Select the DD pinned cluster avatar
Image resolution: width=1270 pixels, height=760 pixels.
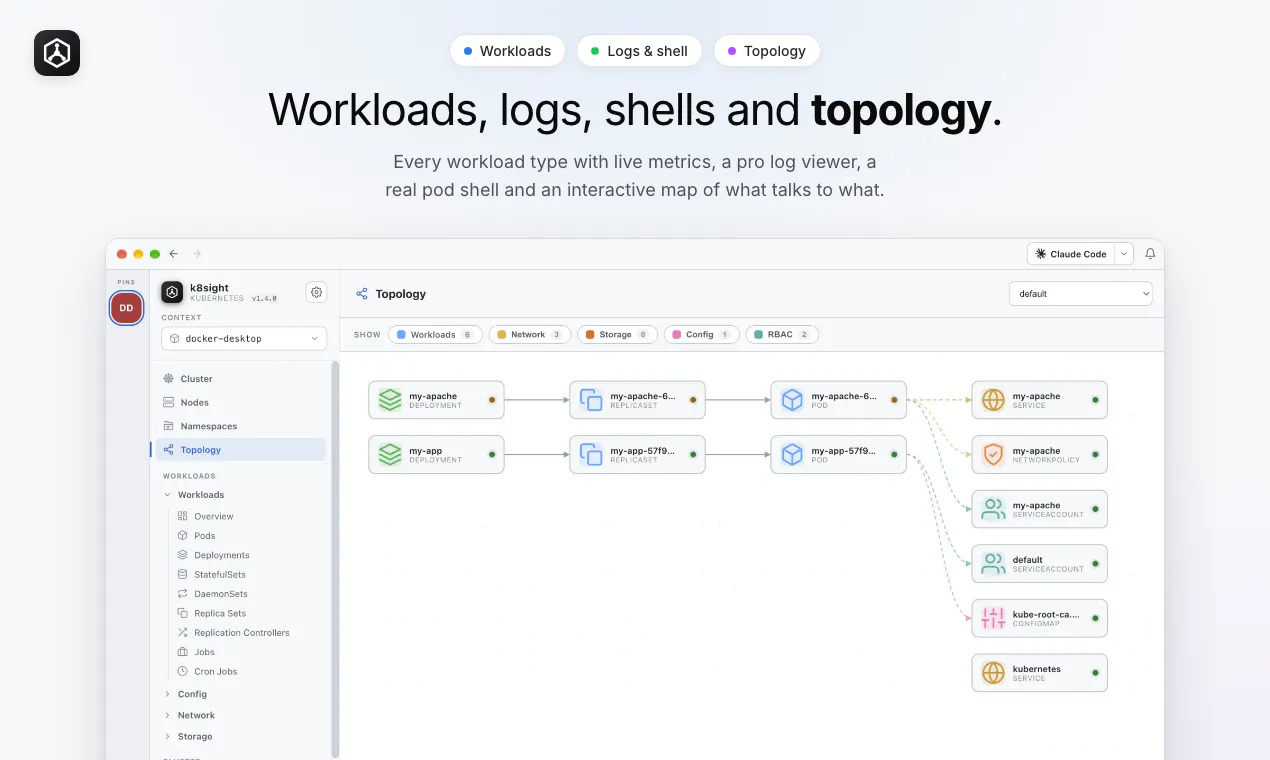(x=126, y=308)
